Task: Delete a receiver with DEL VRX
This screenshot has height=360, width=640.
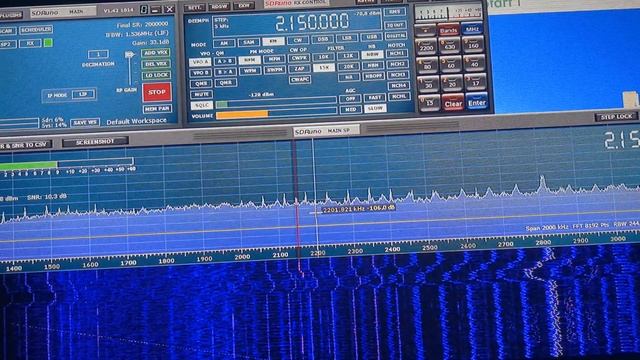Action: (156, 64)
